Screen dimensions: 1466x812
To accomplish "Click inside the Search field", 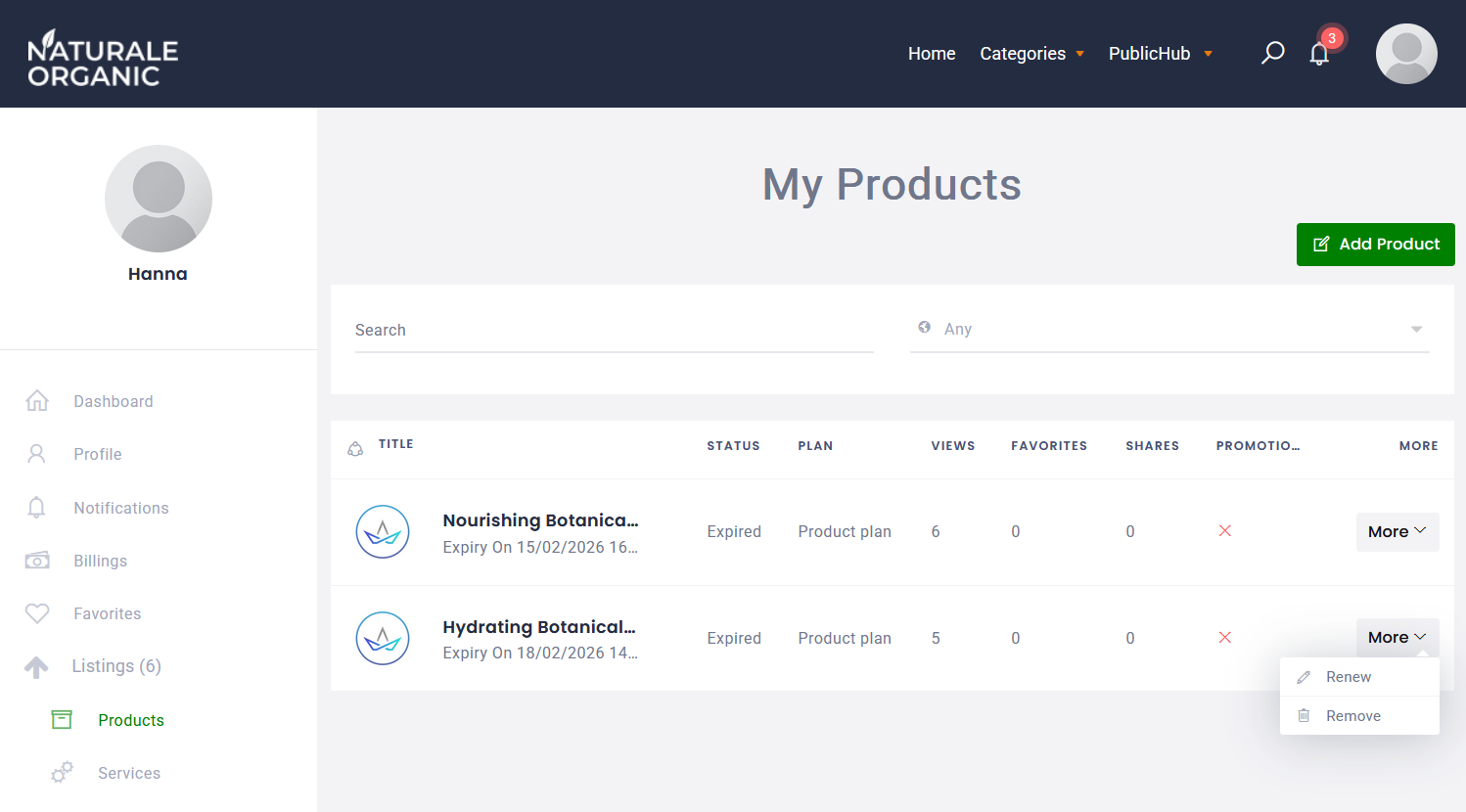I will [614, 330].
